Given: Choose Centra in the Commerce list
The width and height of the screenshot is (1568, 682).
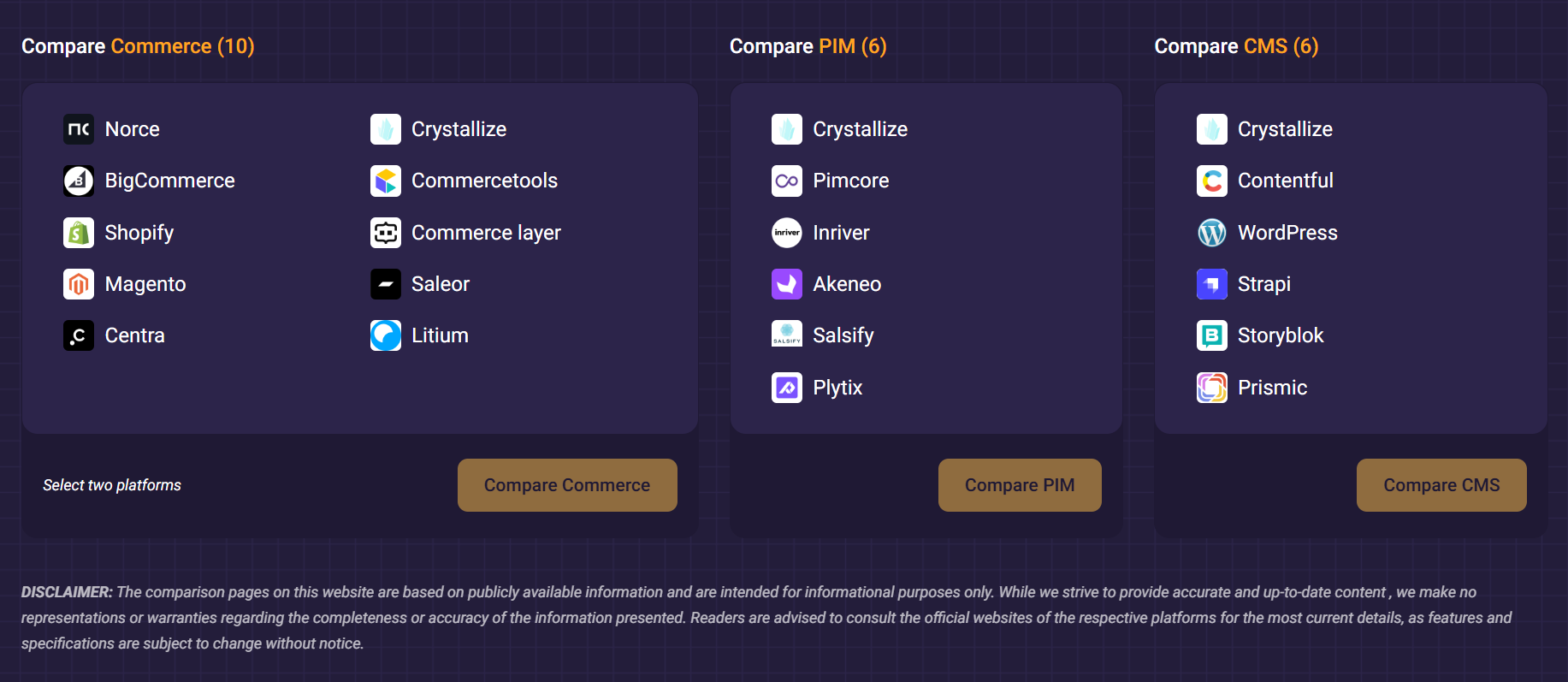Looking at the screenshot, I should point(134,335).
